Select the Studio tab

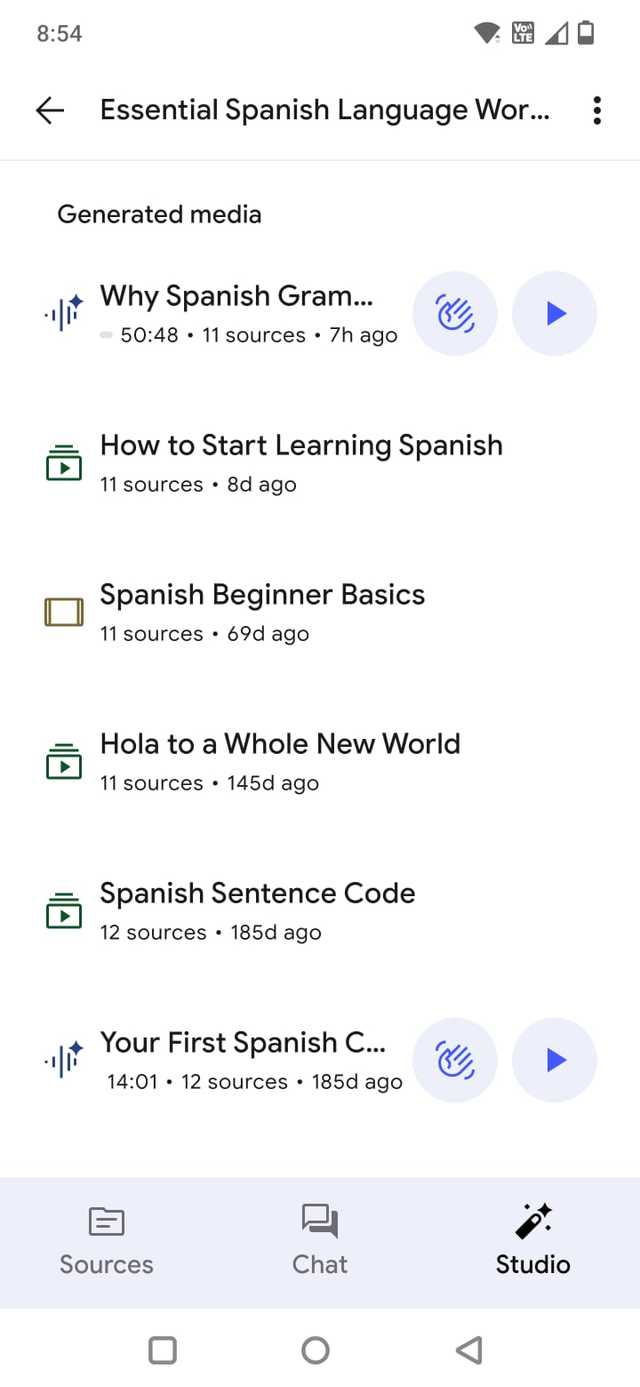click(533, 1241)
